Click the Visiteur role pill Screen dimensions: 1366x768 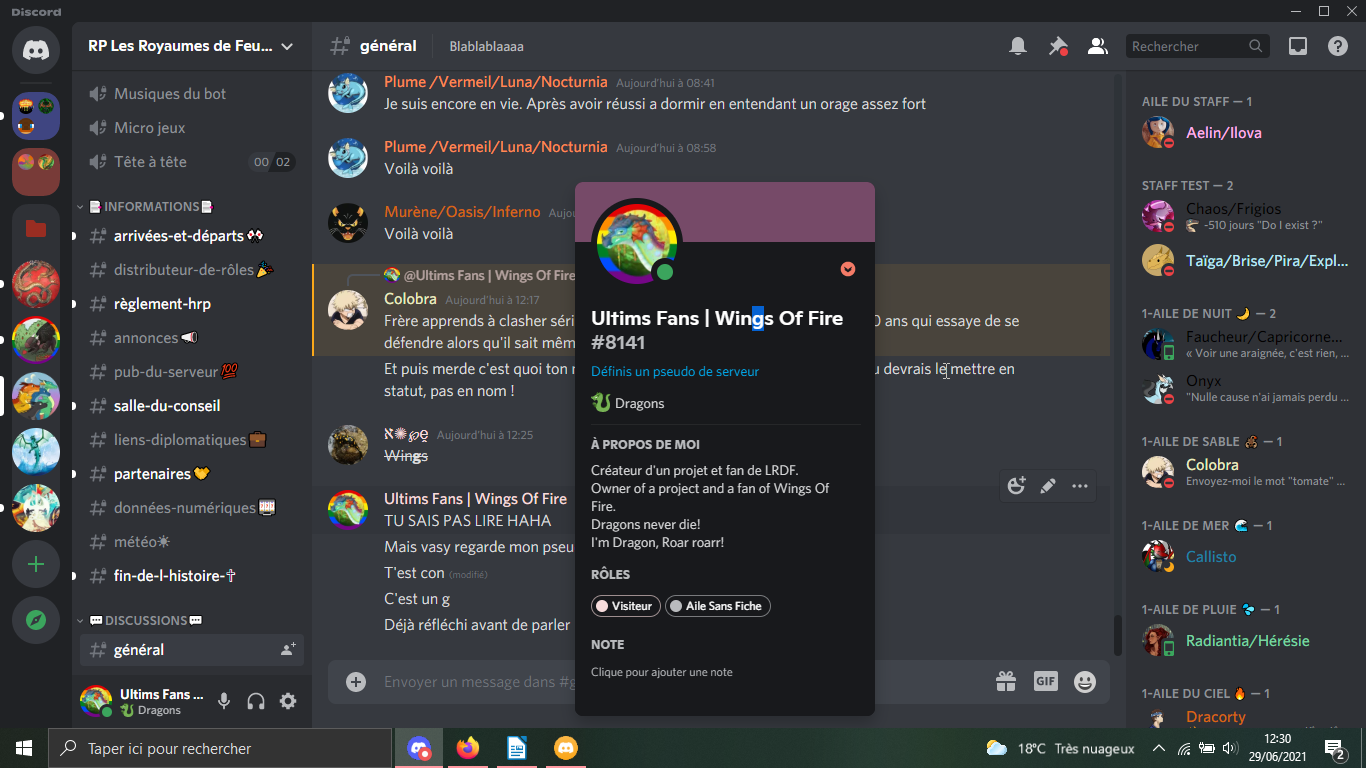tap(626, 606)
